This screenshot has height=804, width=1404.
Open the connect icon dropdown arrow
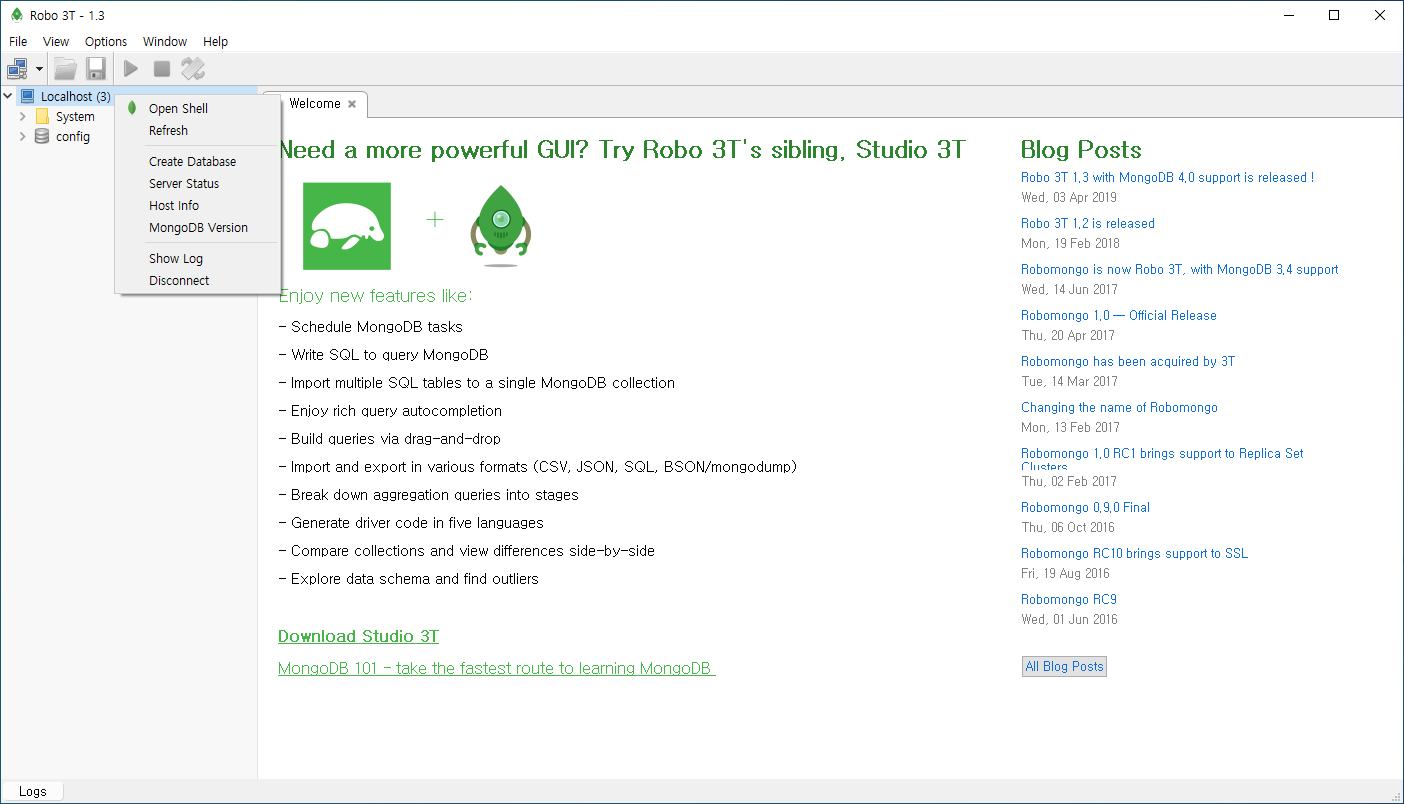coord(40,69)
